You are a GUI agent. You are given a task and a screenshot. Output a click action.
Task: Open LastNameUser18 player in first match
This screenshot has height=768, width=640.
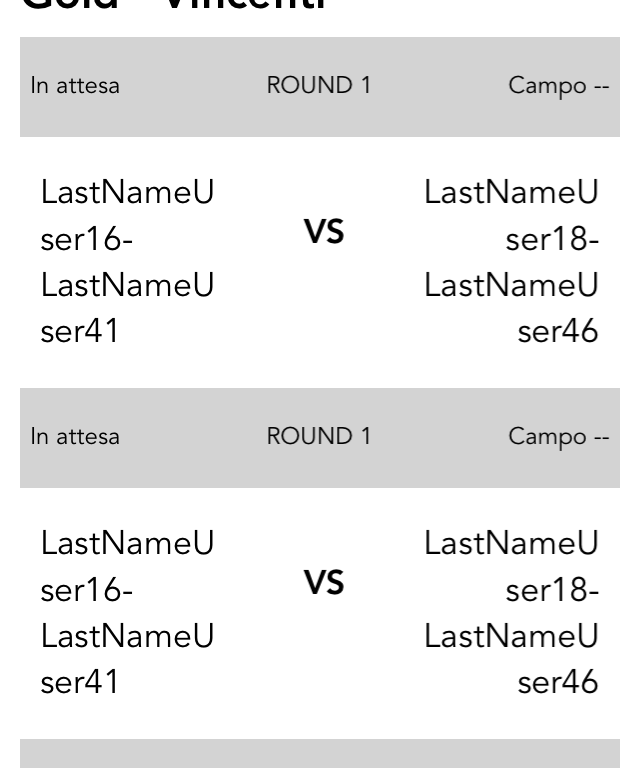pos(511,215)
